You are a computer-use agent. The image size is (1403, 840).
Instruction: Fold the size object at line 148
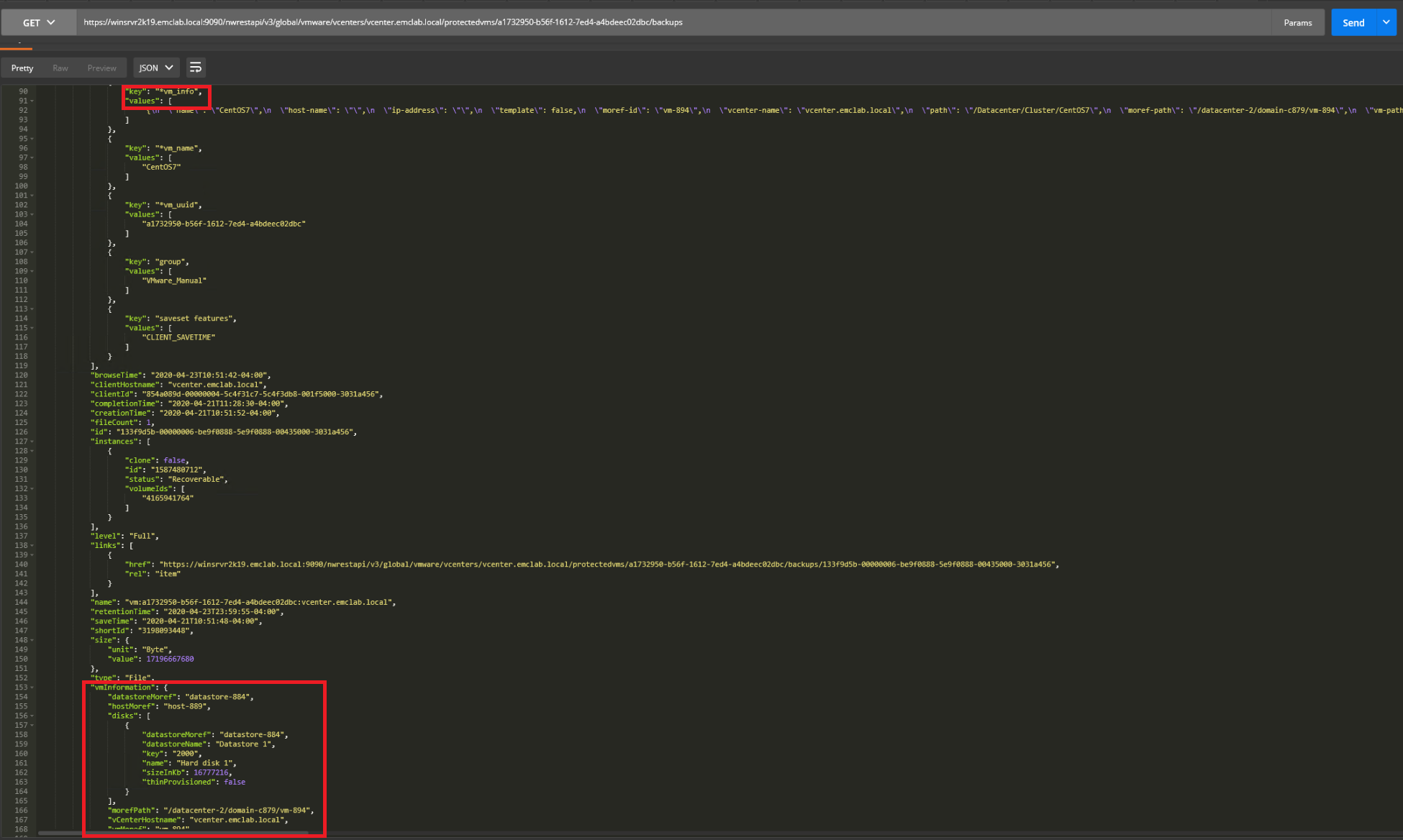pos(32,640)
